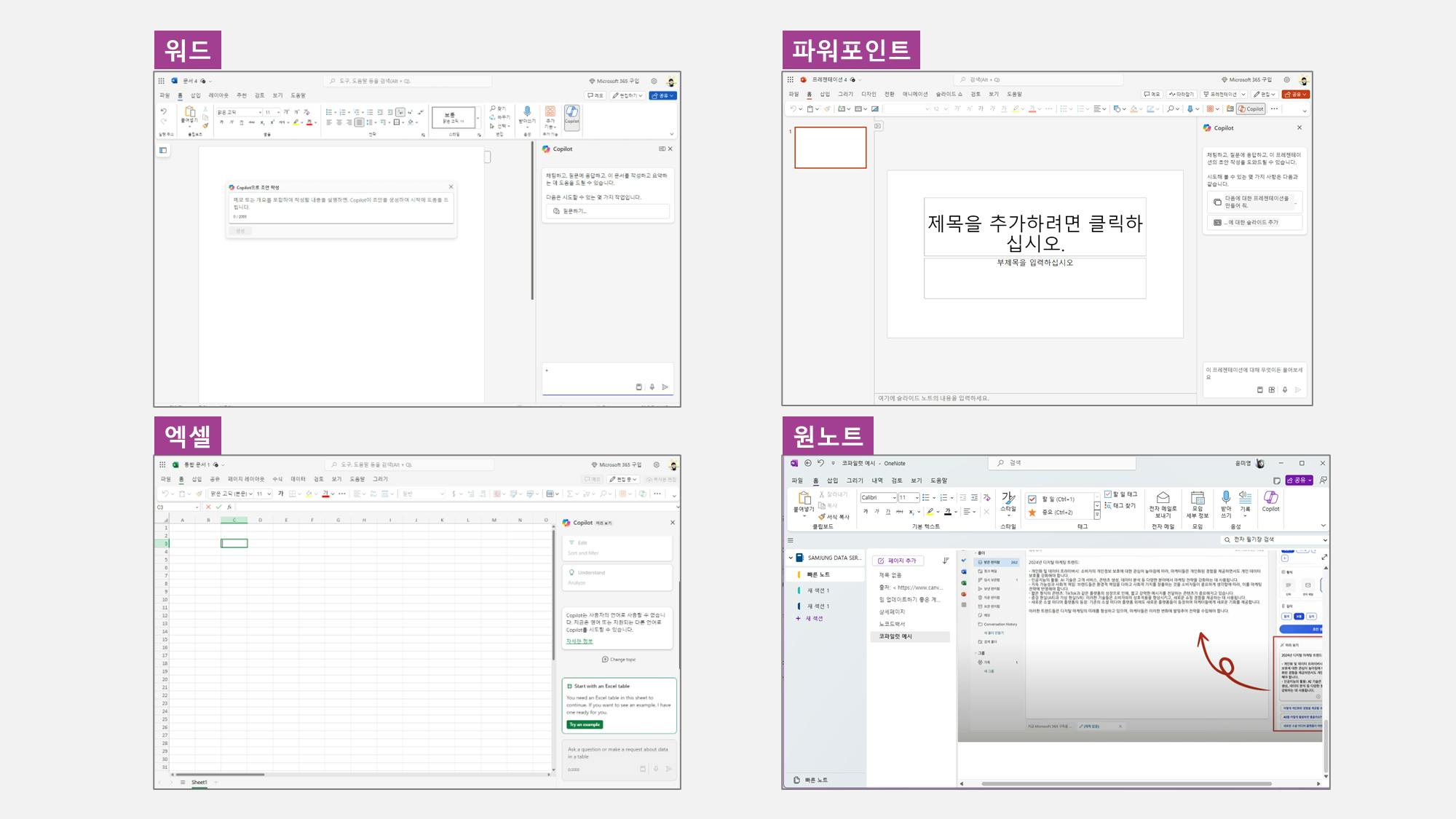Open the '레이아웃' tab in Word
This screenshot has height=819, width=1456.
[218, 95]
